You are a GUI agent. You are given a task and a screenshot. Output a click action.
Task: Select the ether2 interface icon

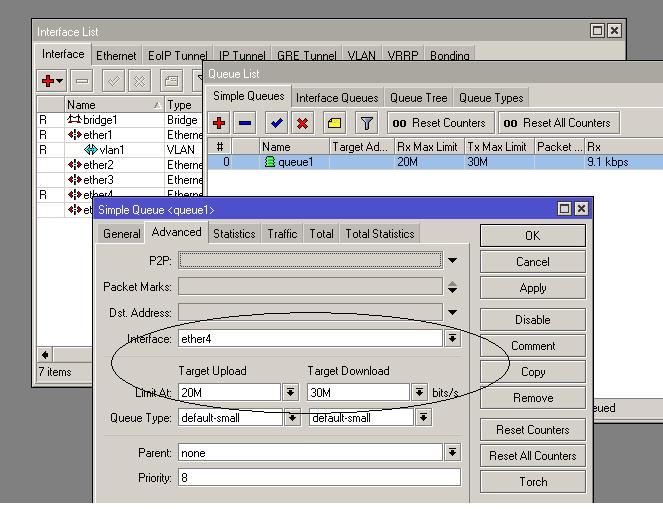tap(74, 165)
